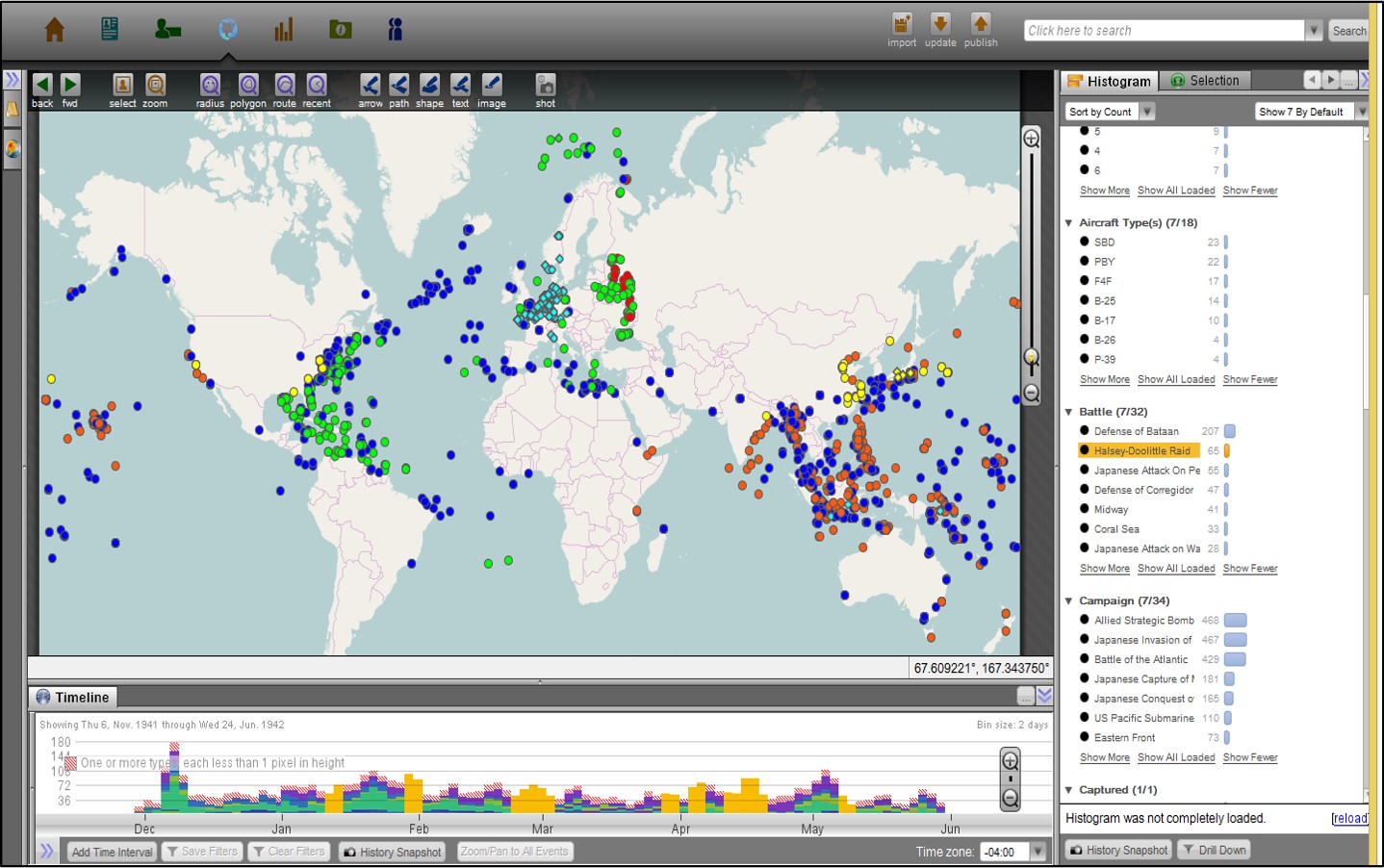Activate the route search tool
This screenshot has height=868, width=1384.
click(284, 86)
